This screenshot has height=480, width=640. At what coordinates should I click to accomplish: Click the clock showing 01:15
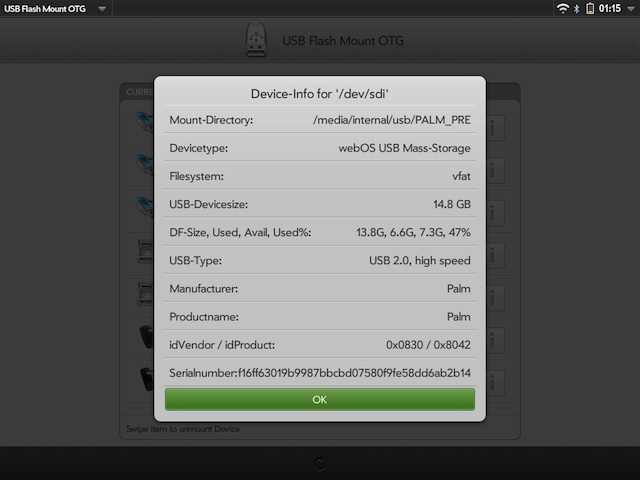(x=609, y=9)
